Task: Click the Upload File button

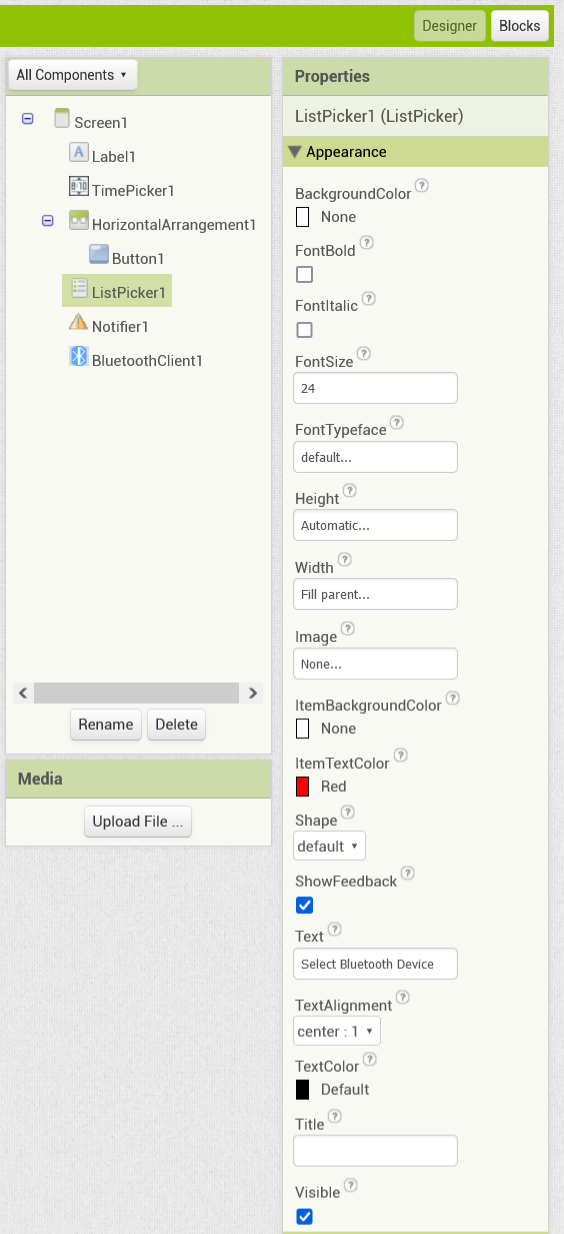Action: tap(138, 822)
